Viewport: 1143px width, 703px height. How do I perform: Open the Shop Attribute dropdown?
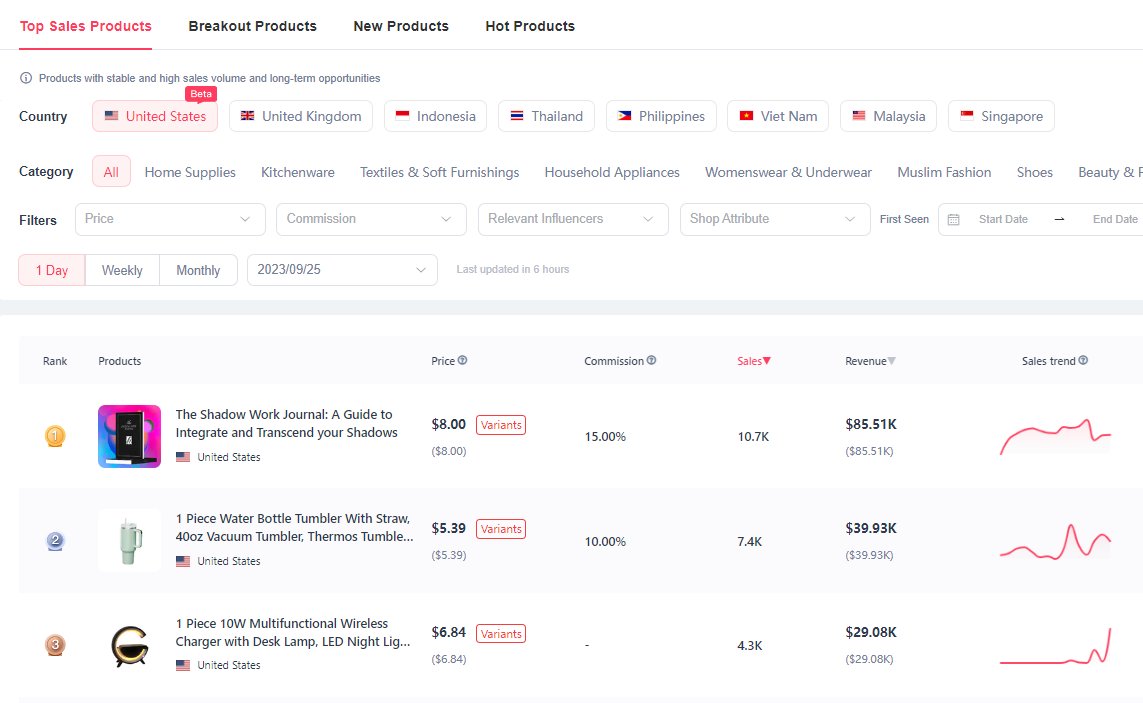[x=775, y=219]
